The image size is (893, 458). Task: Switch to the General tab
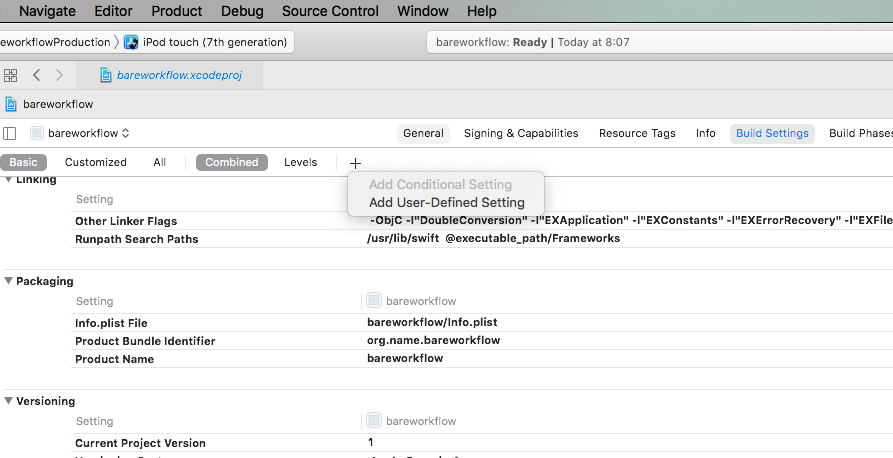pyautogui.click(x=423, y=133)
